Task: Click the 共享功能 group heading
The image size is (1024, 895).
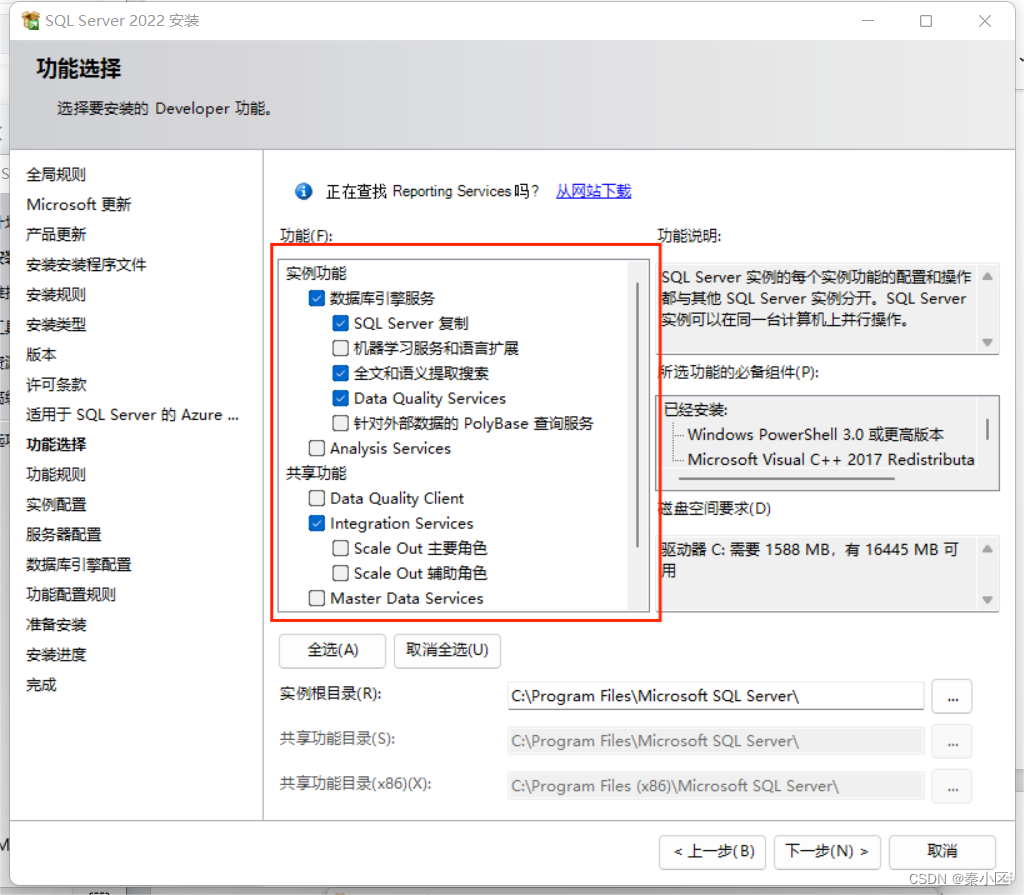Action: pos(316,474)
